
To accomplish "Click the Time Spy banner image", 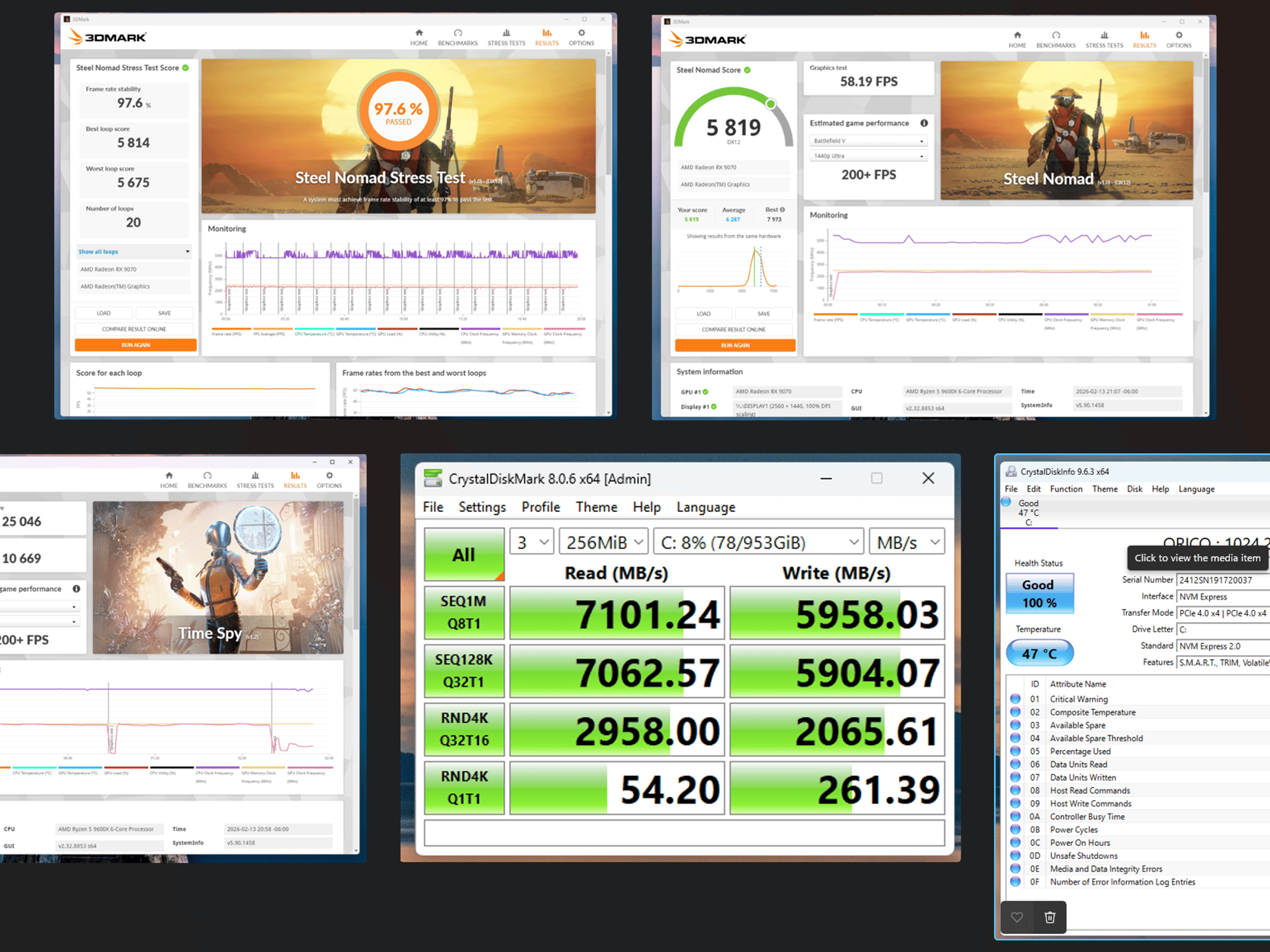I will pyautogui.click(x=218, y=578).
